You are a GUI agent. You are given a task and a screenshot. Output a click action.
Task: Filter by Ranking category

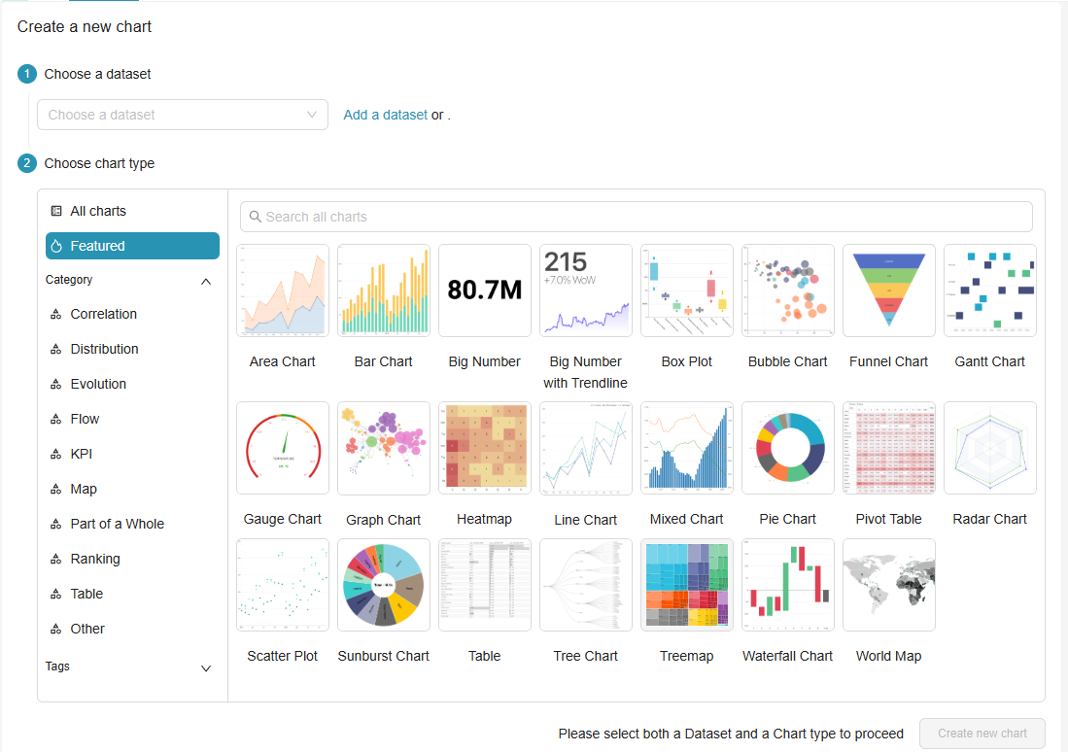tap(132, 559)
